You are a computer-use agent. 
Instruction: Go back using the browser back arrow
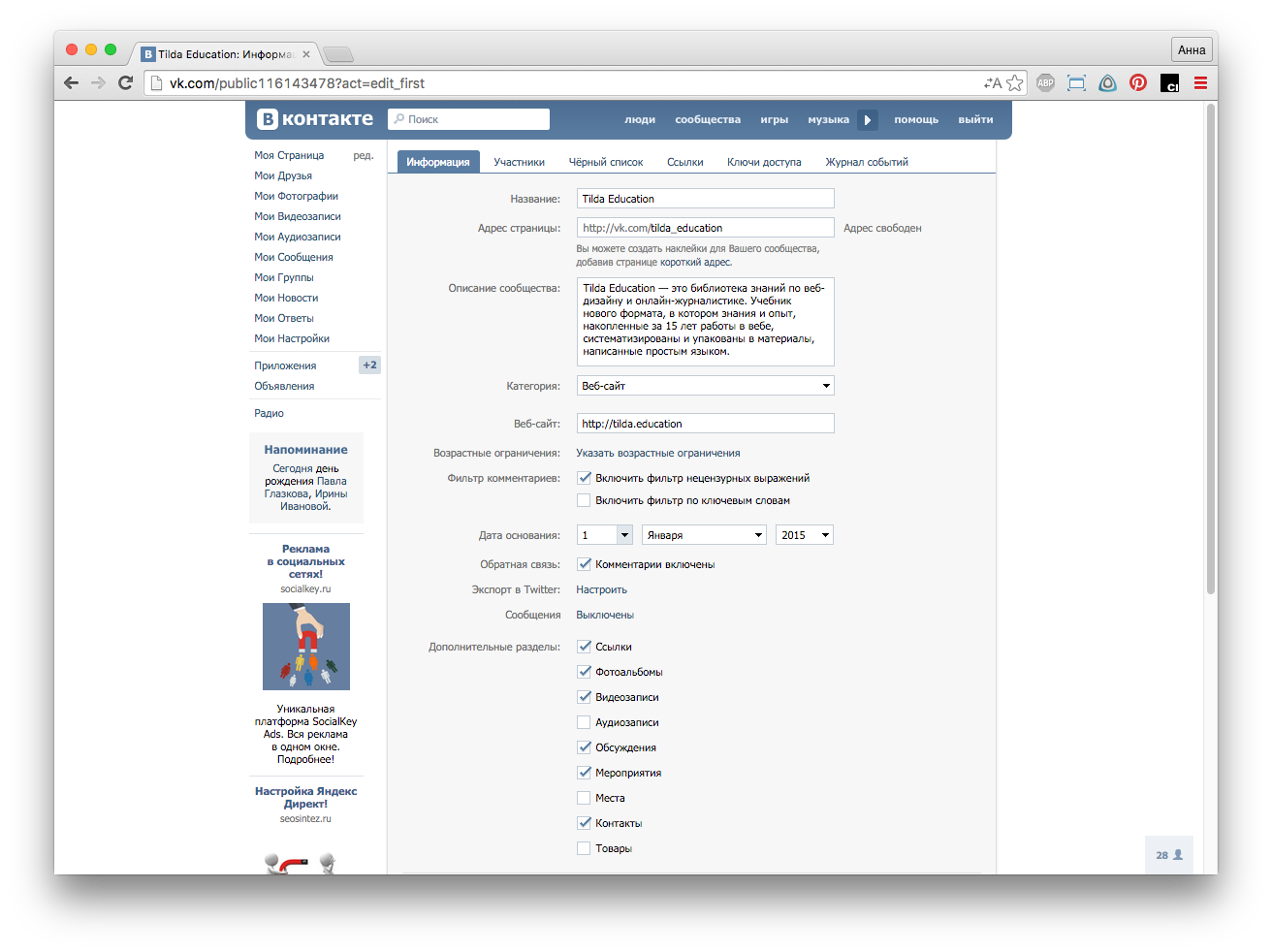click(71, 83)
